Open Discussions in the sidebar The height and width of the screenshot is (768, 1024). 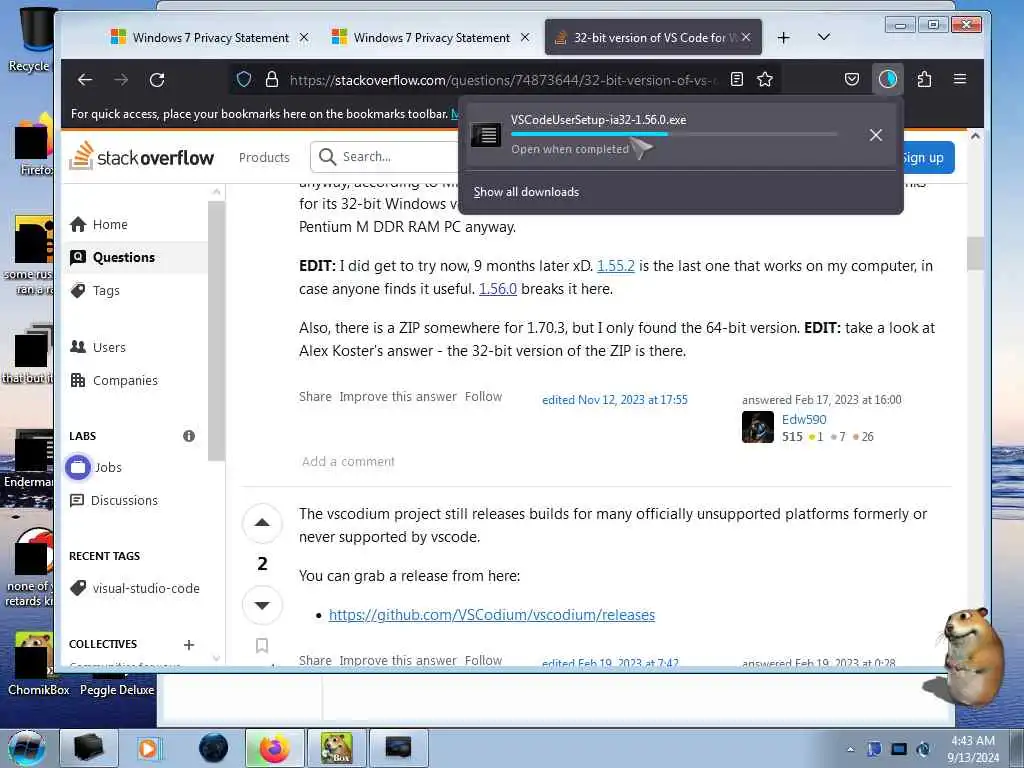(x=124, y=500)
